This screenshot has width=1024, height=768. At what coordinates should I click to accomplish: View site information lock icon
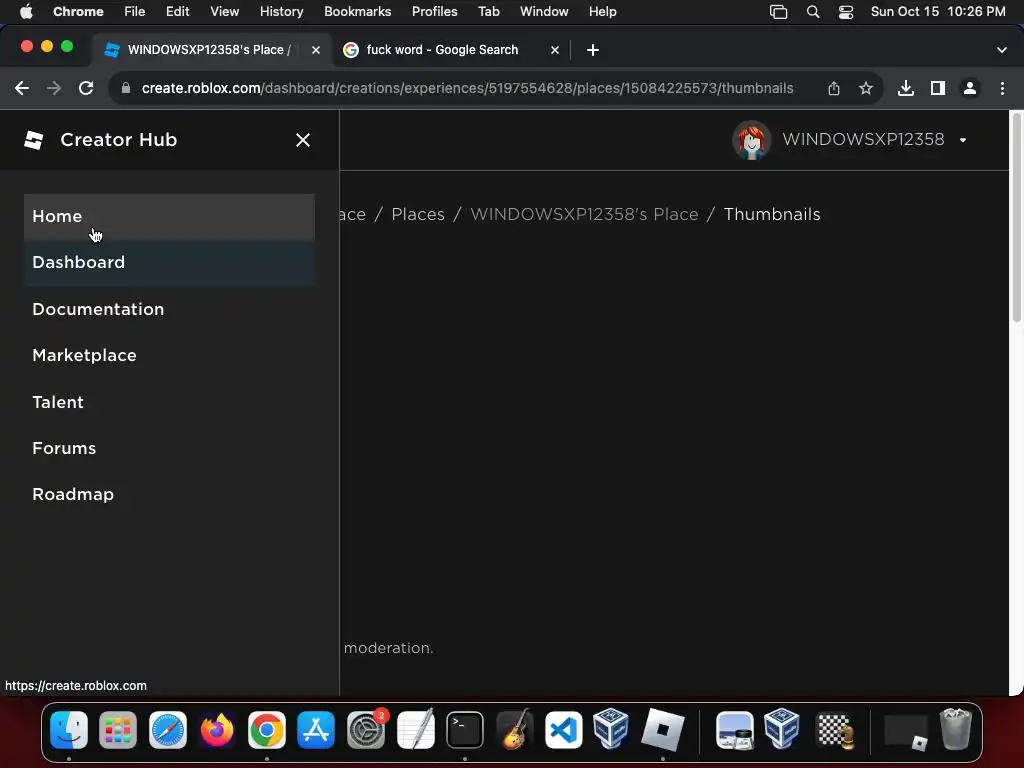pos(126,88)
